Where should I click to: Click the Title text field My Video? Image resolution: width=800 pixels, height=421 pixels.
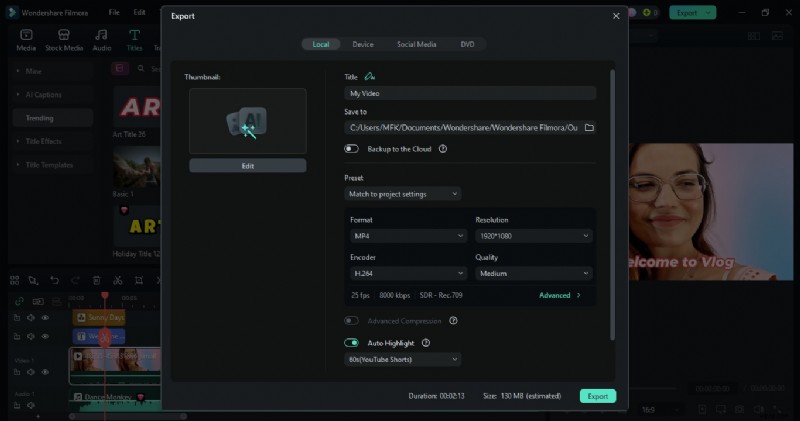tap(470, 93)
